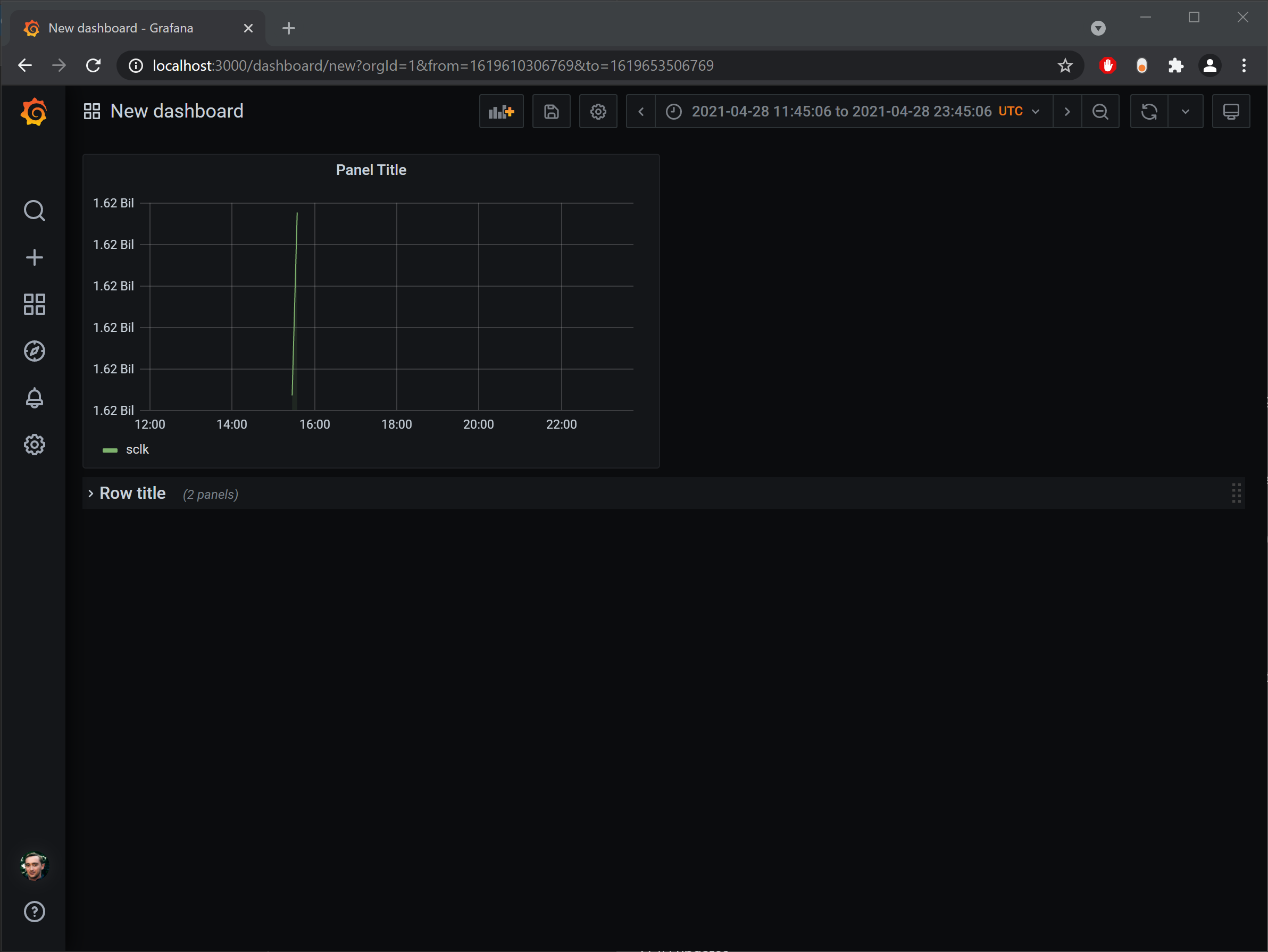This screenshot has height=952, width=1268.
Task: Open the Dashboards grid icon in the sidebar
Action: (35, 304)
